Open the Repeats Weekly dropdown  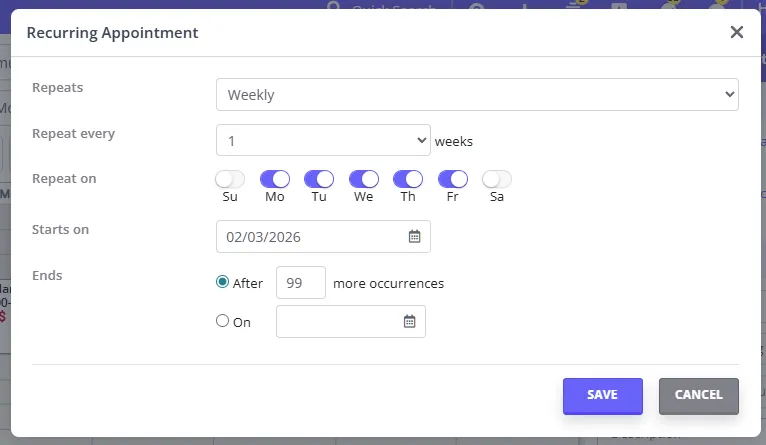pyautogui.click(x=477, y=94)
